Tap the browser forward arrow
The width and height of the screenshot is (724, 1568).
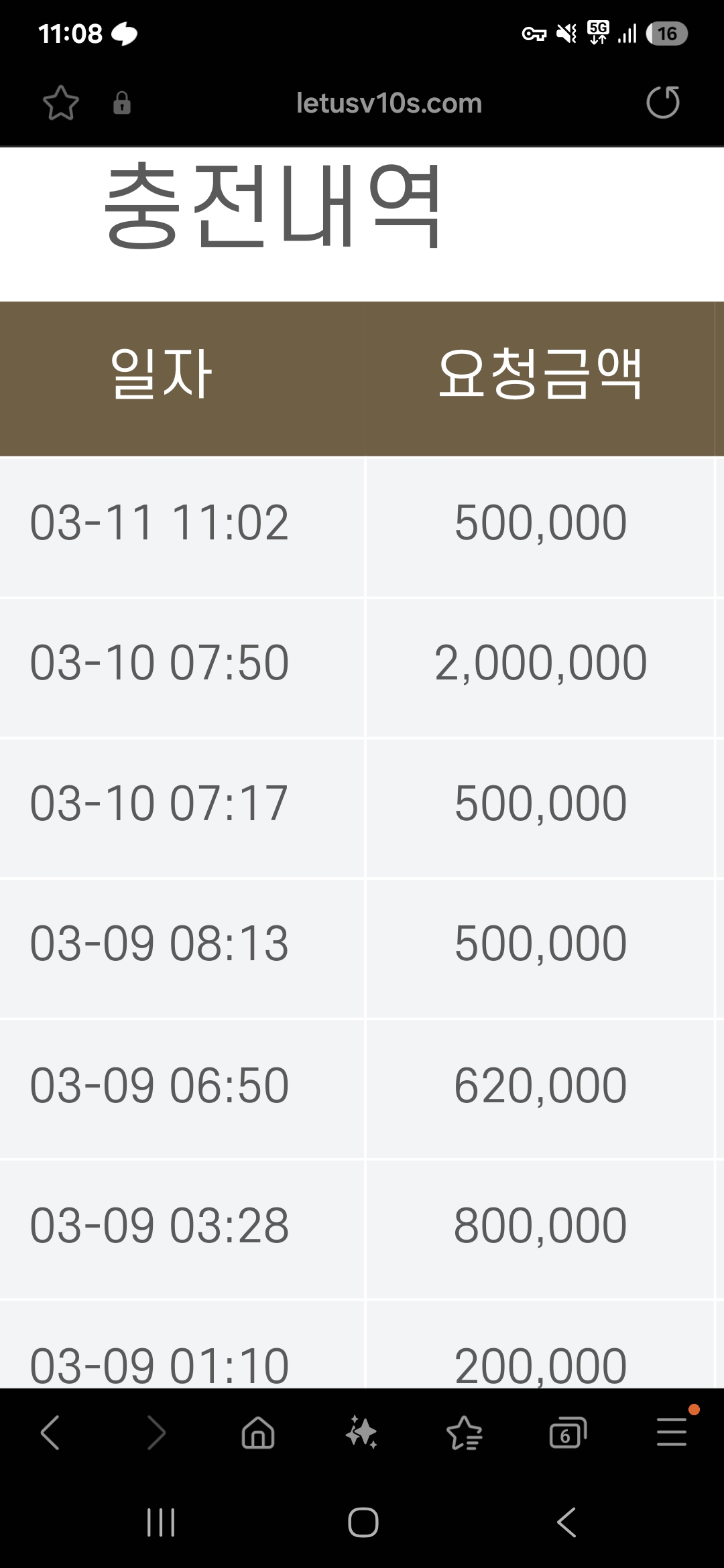pyautogui.click(x=156, y=1433)
